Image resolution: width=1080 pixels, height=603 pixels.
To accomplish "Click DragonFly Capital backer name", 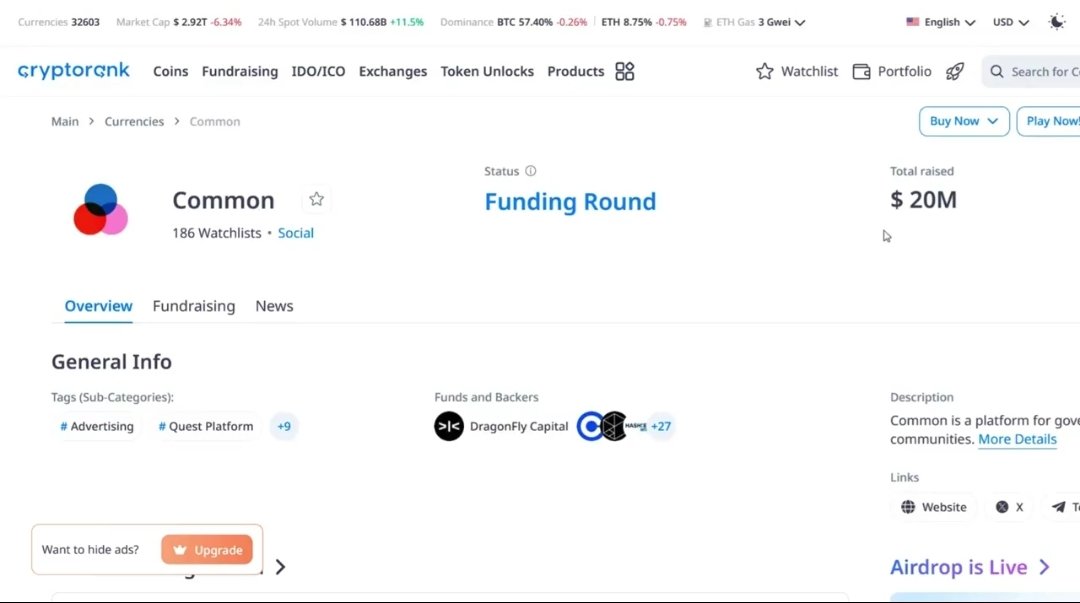I will tap(519, 427).
